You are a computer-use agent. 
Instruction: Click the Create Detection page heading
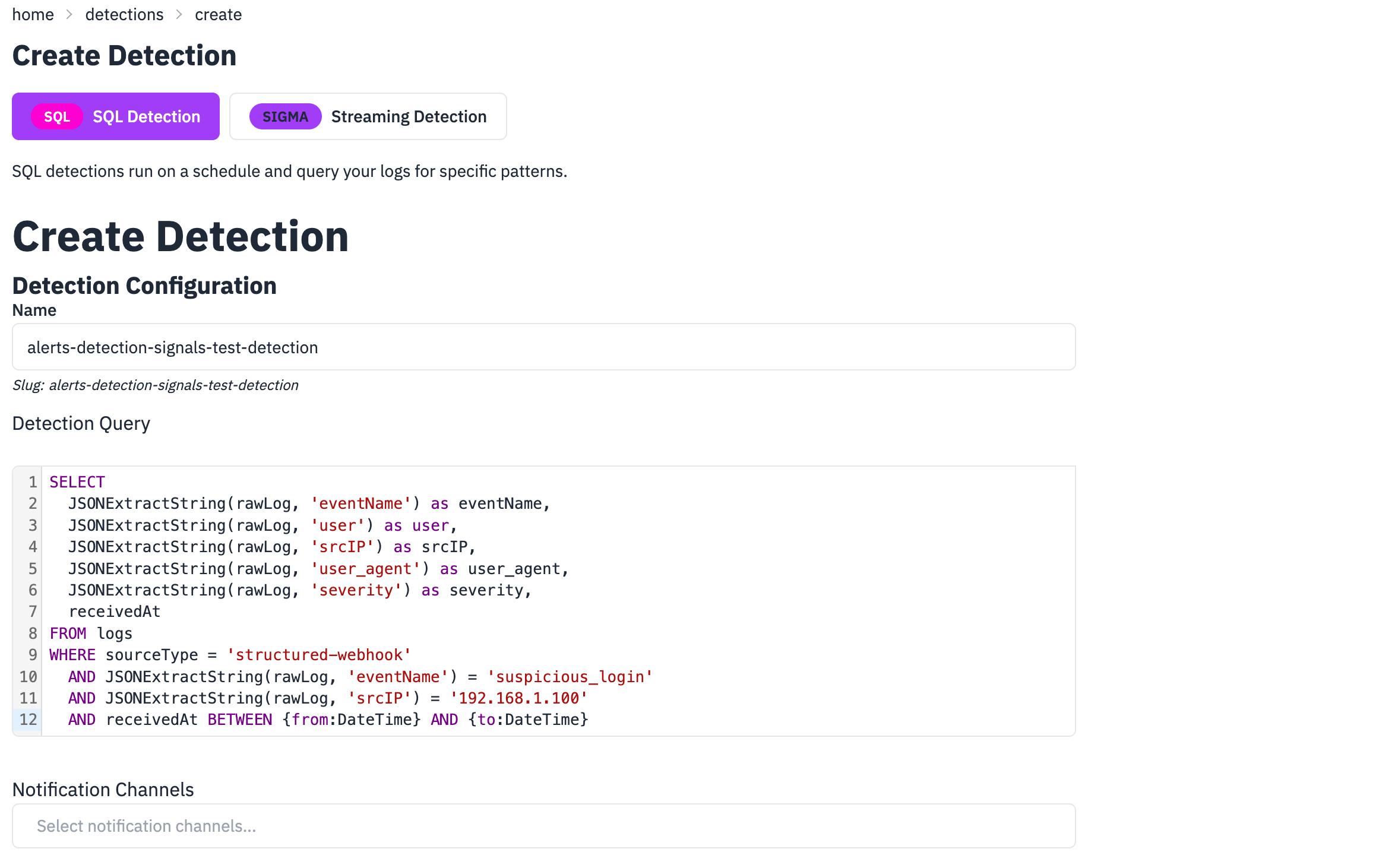(x=181, y=236)
